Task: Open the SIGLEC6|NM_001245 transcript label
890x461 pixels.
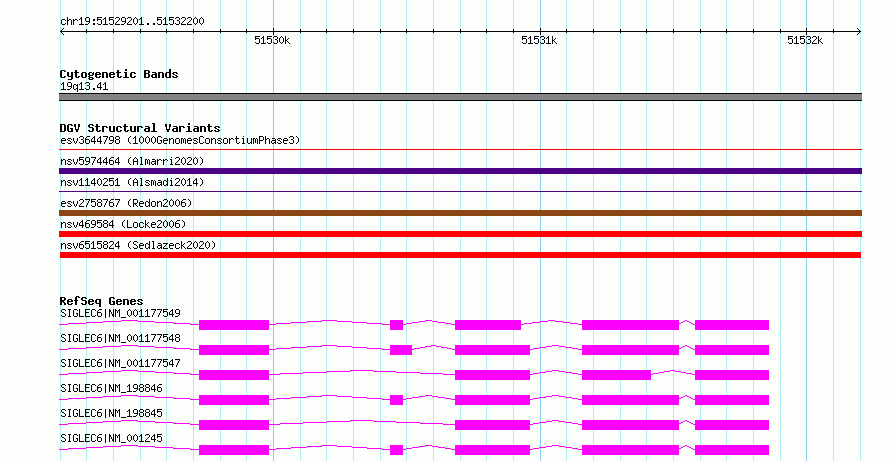Action: click(x=111, y=438)
